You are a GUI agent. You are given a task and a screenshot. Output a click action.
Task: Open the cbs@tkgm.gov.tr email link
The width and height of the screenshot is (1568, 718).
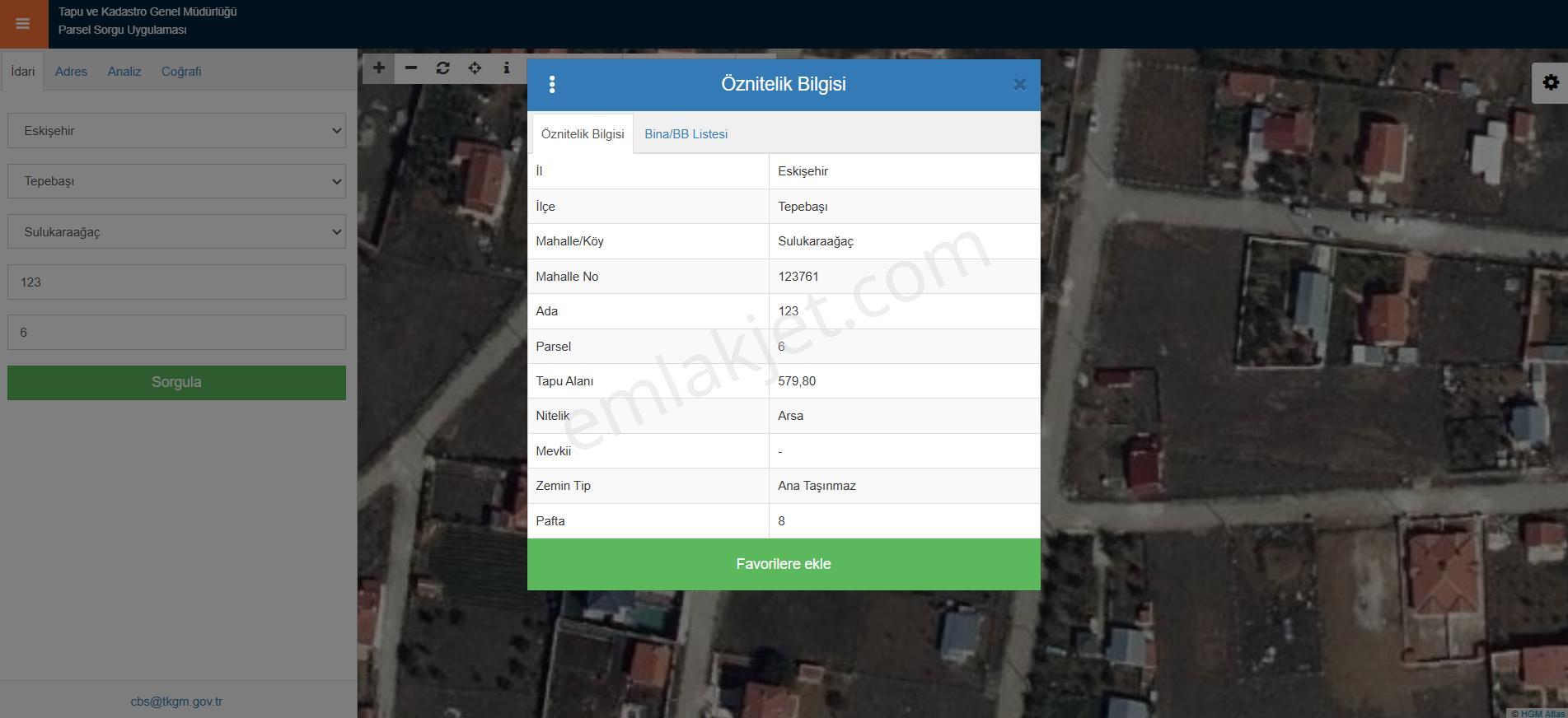pos(176,702)
